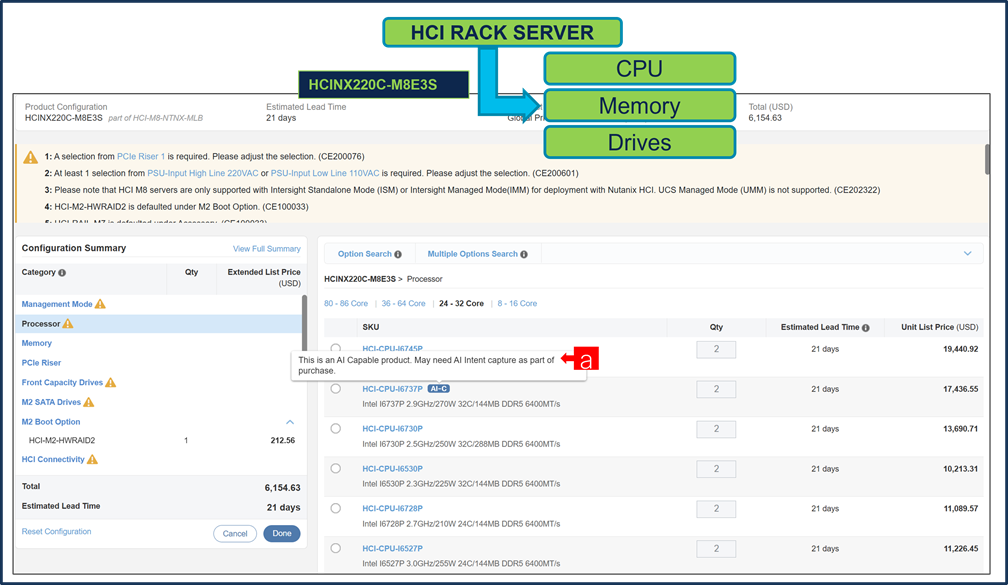This screenshot has height=585, width=1008.
Task: Click the quantity field for HCI-CPU-I6530P
Action: (716, 469)
